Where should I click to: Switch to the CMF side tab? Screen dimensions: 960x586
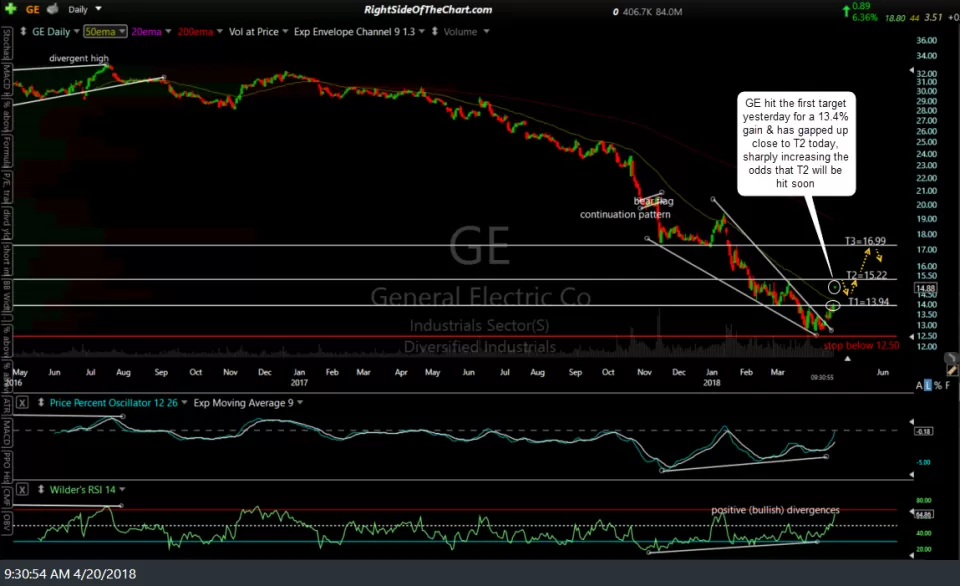[6, 496]
